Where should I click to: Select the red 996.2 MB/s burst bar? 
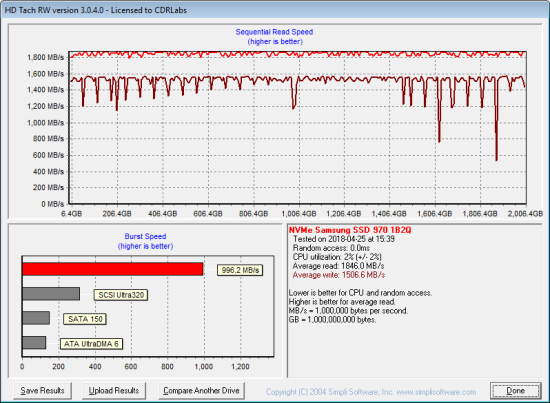tap(113, 269)
